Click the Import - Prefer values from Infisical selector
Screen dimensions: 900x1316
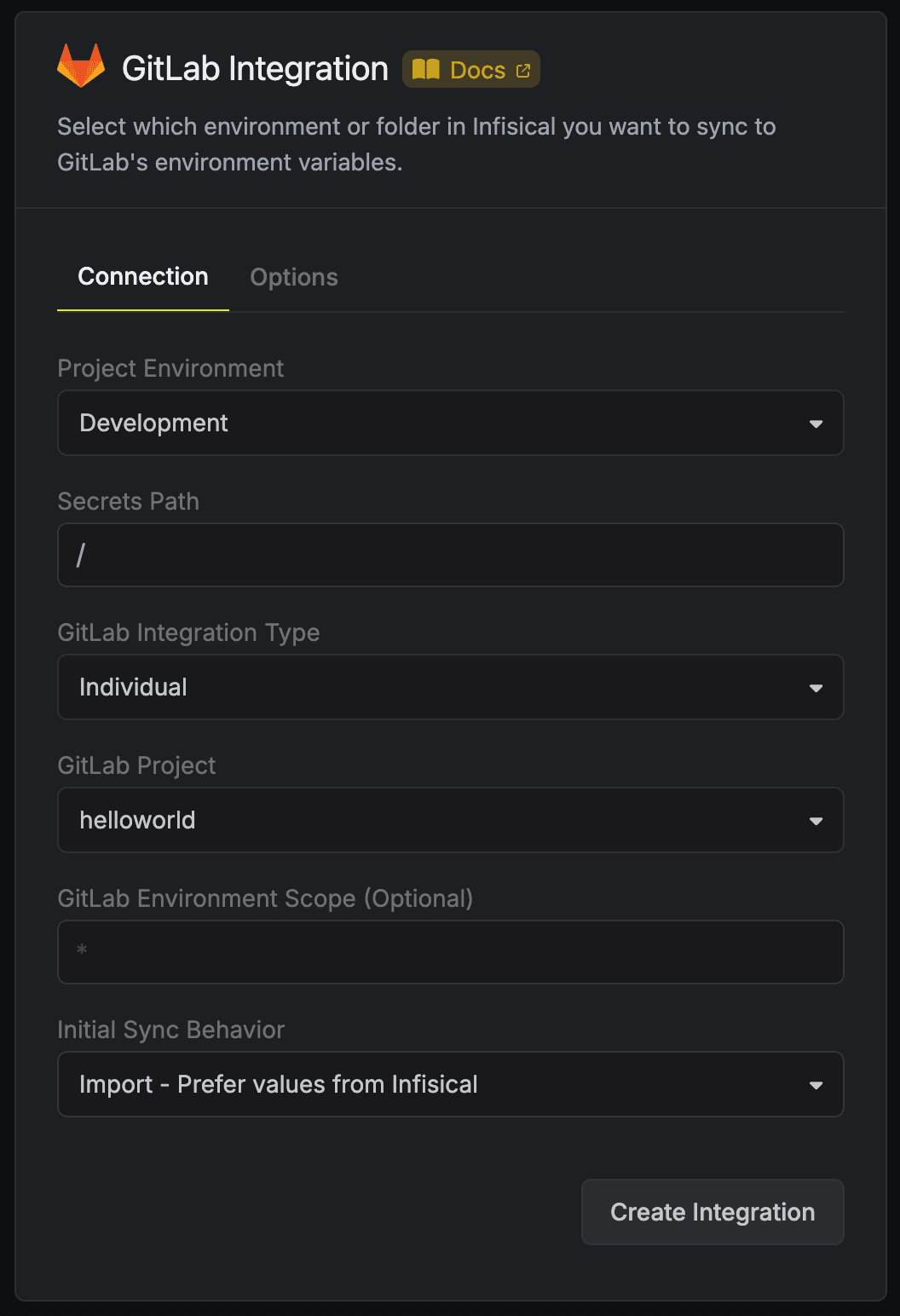(x=450, y=1084)
